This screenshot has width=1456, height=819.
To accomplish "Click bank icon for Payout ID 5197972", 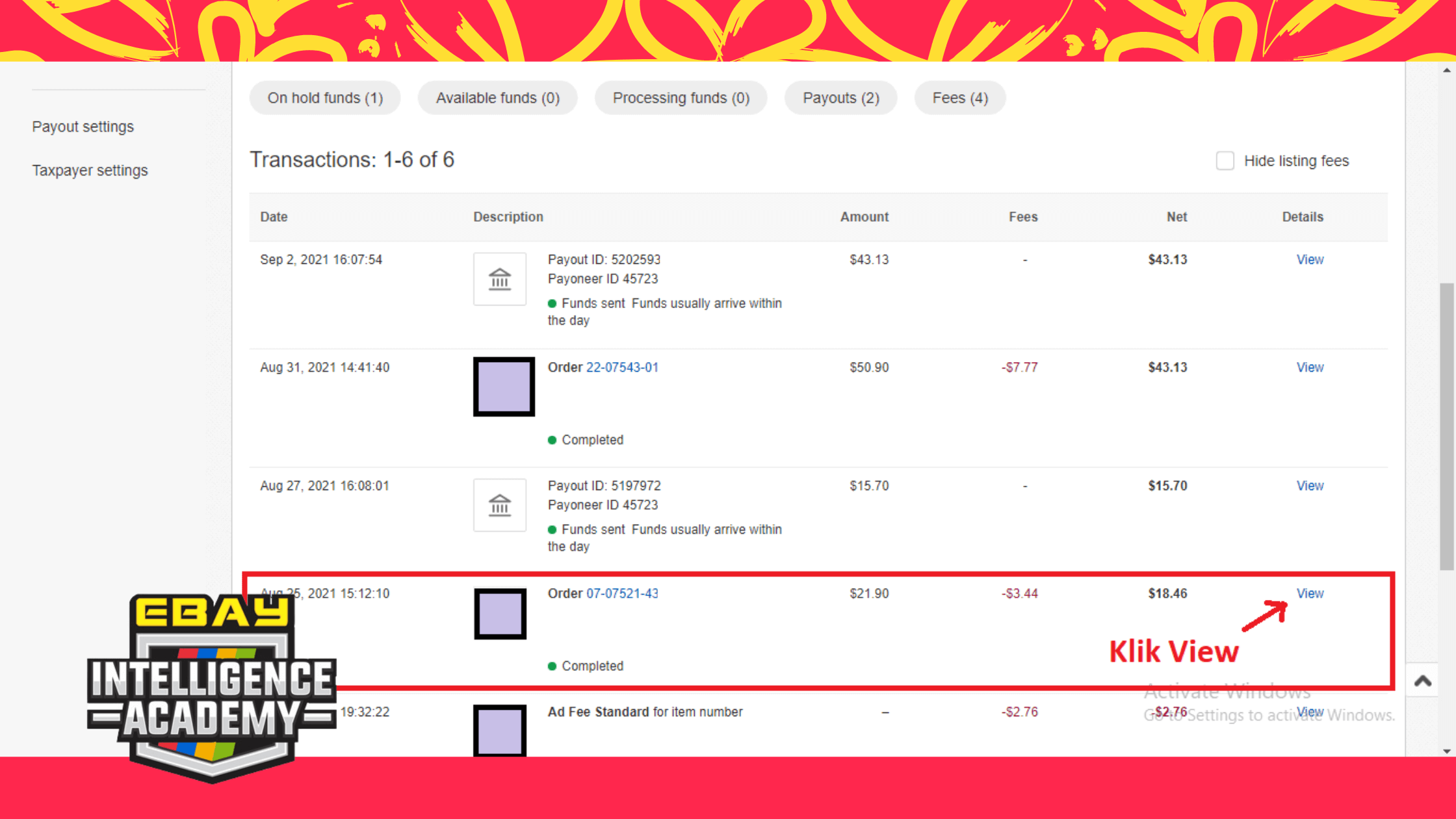I will tap(499, 505).
